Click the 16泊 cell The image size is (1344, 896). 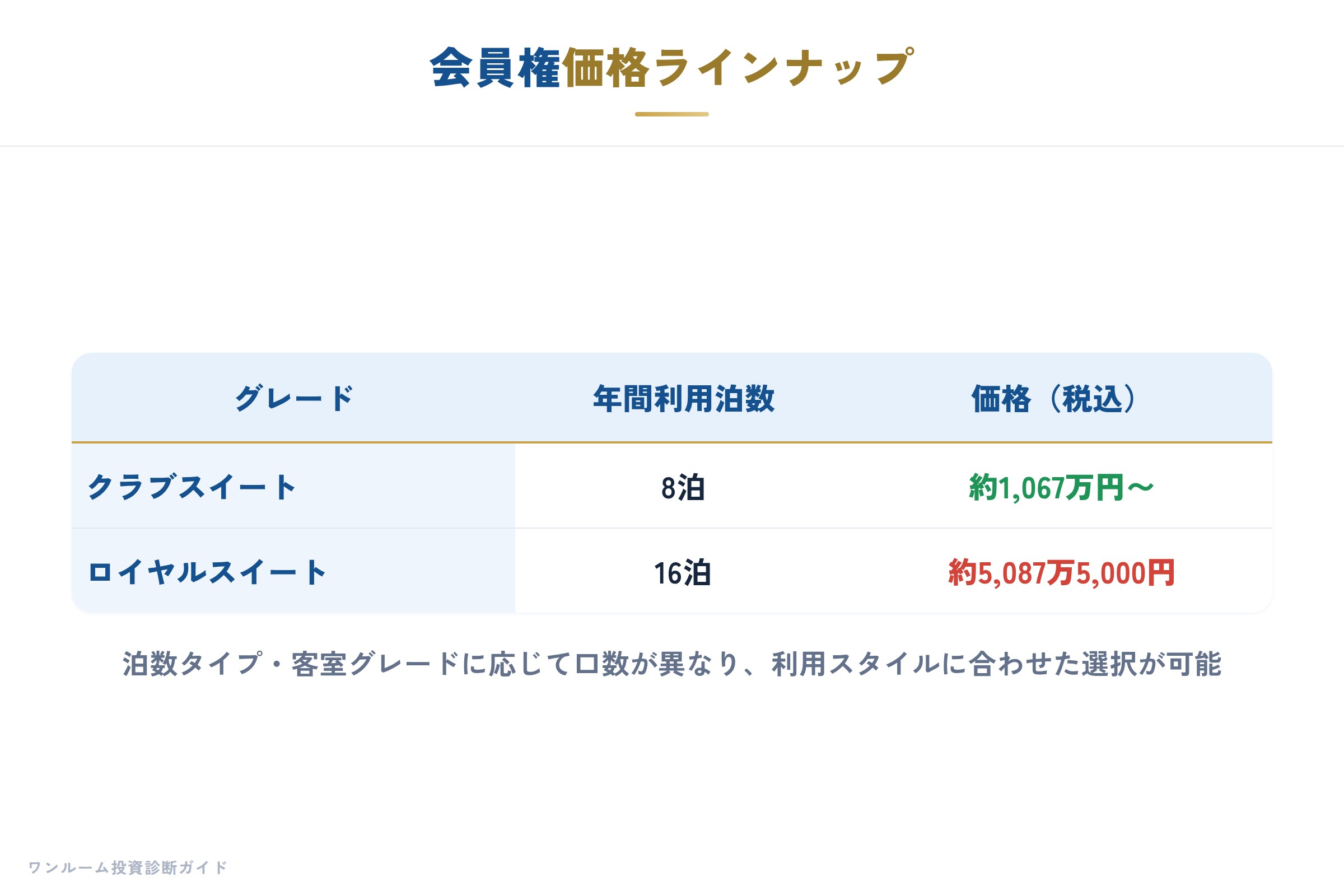(x=682, y=573)
